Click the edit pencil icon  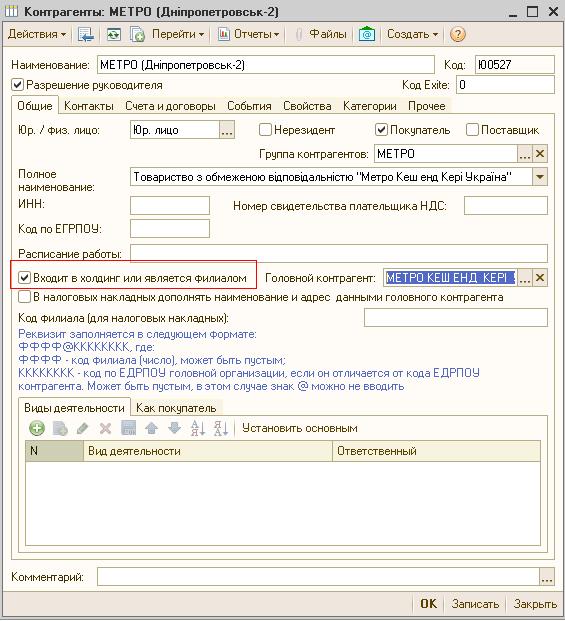(82, 428)
